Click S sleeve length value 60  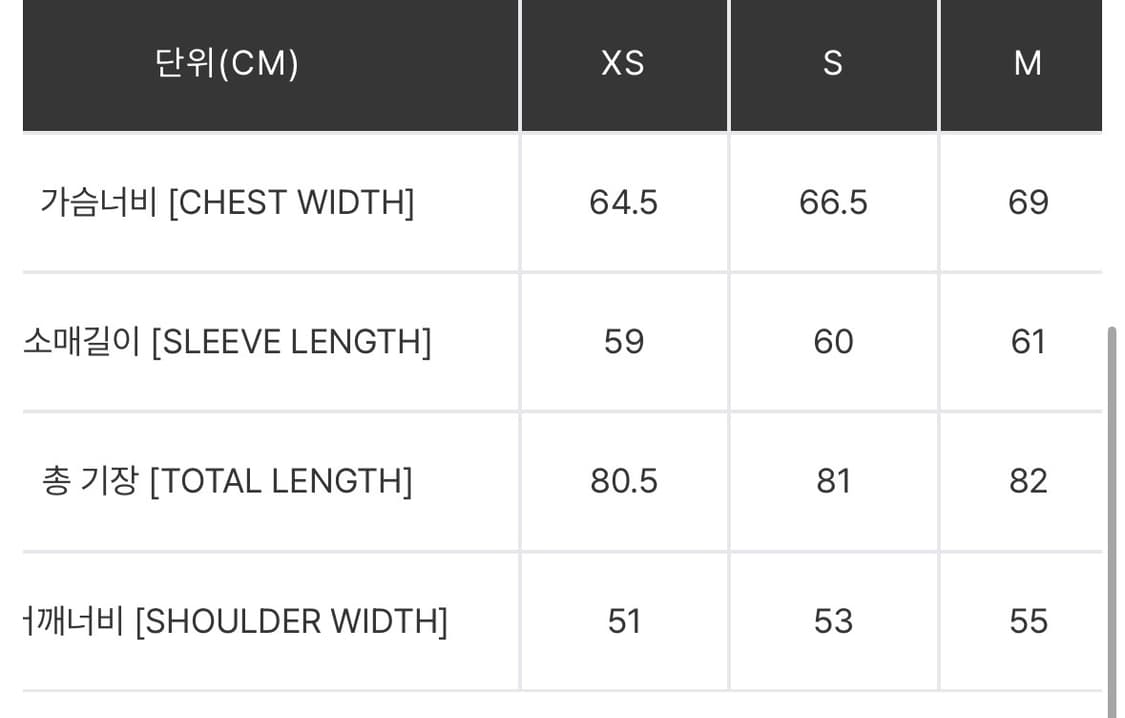point(833,342)
